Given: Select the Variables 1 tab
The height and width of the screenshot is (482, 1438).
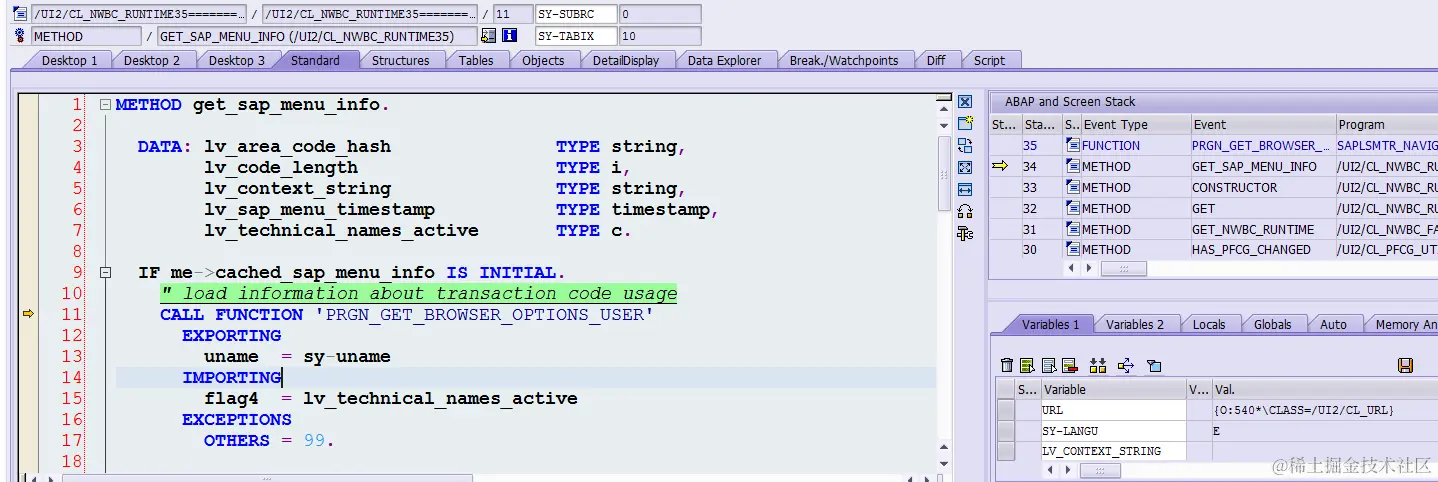Looking at the screenshot, I should click(1050, 324).
